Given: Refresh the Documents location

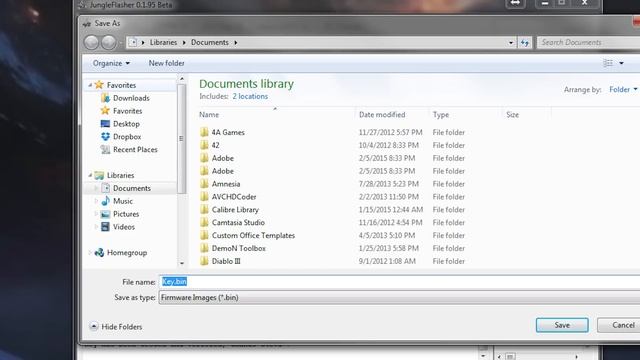Looking at the screenshot, I should pyautogui.click(x=524, y=42).
